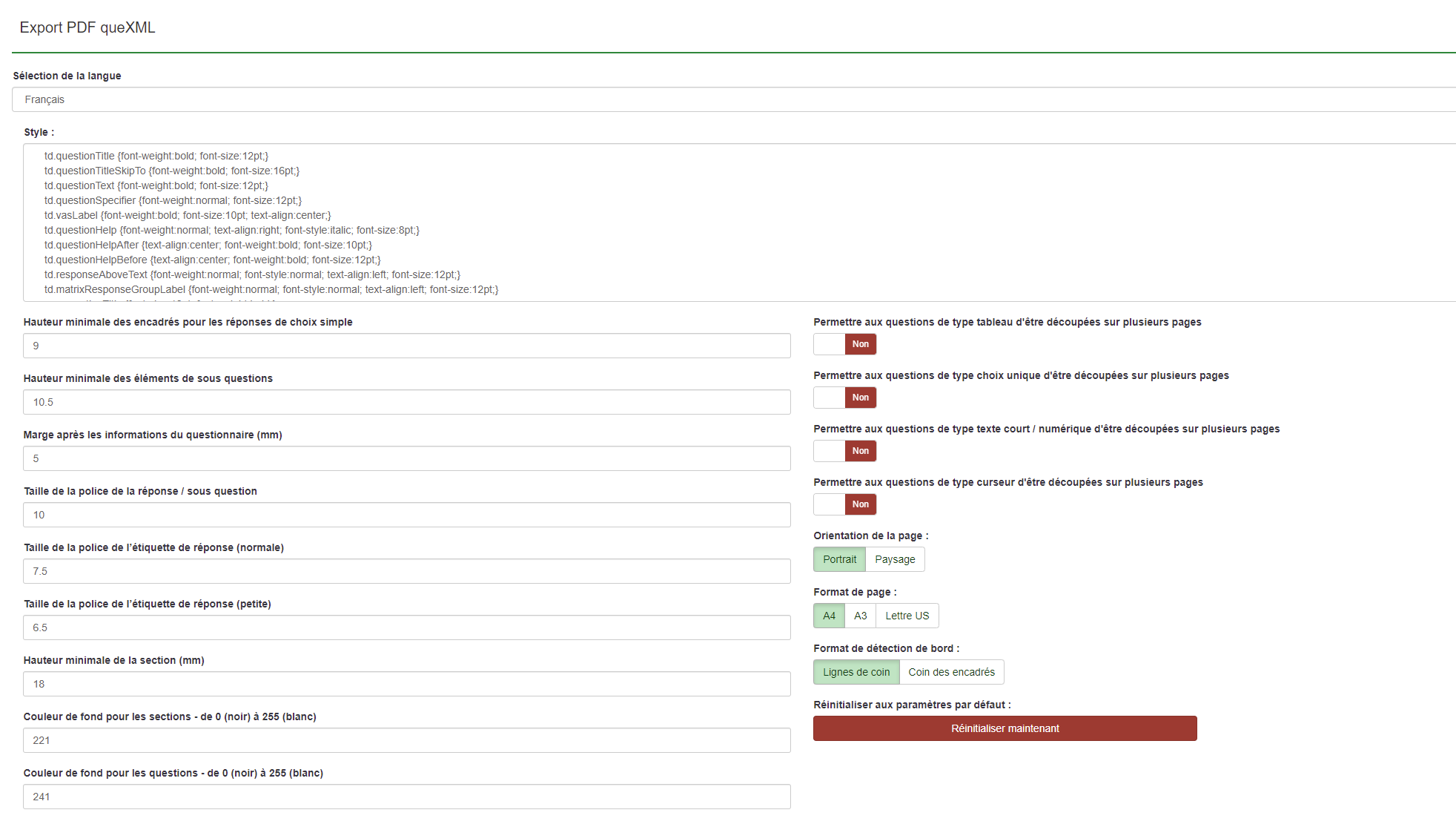The width and height of the screenshot is (1456, 827).
Task: Click the single choice box minimum height field
Action: pos(406,346)
